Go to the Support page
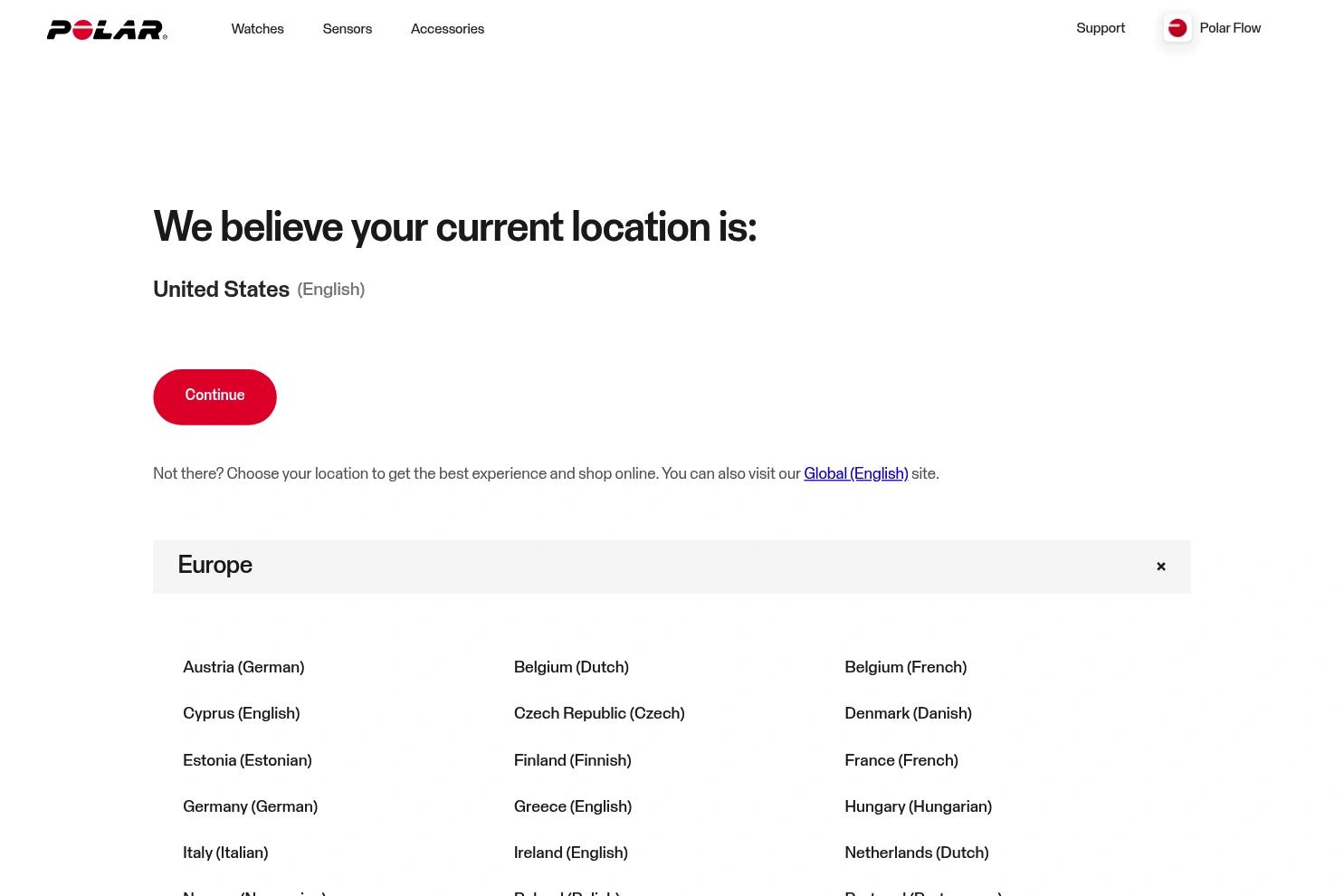Viewport: 1344px width, 896px height. (1101, 28)
